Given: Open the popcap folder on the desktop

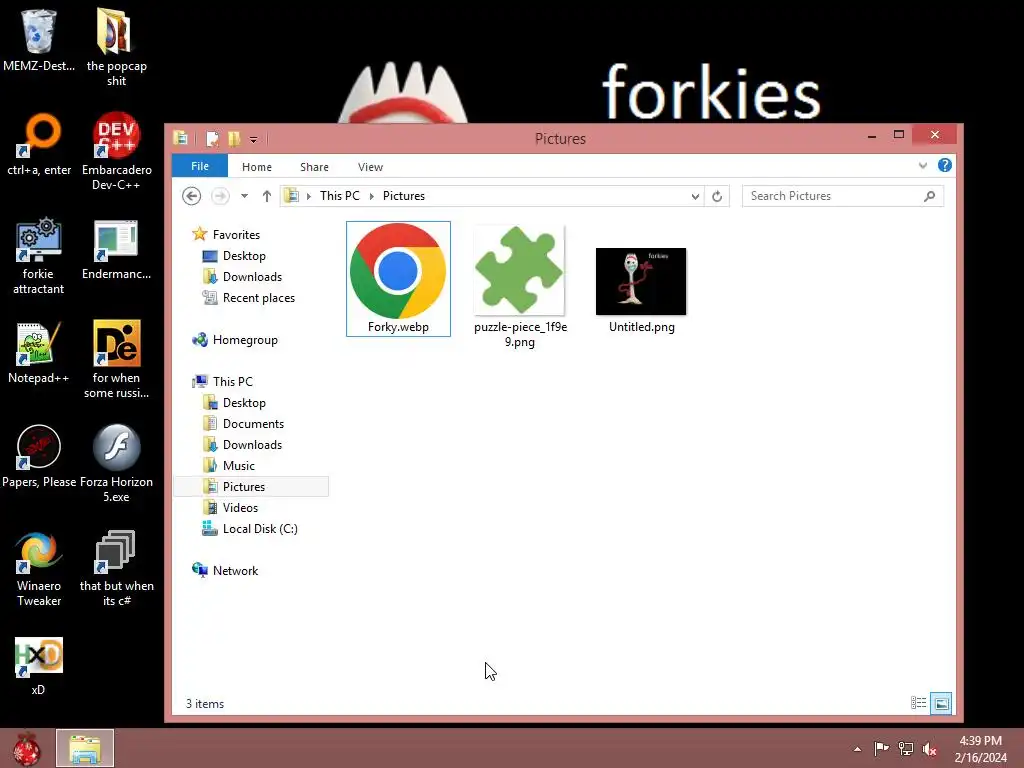Looking at the screenshot, I should (116, 47).
